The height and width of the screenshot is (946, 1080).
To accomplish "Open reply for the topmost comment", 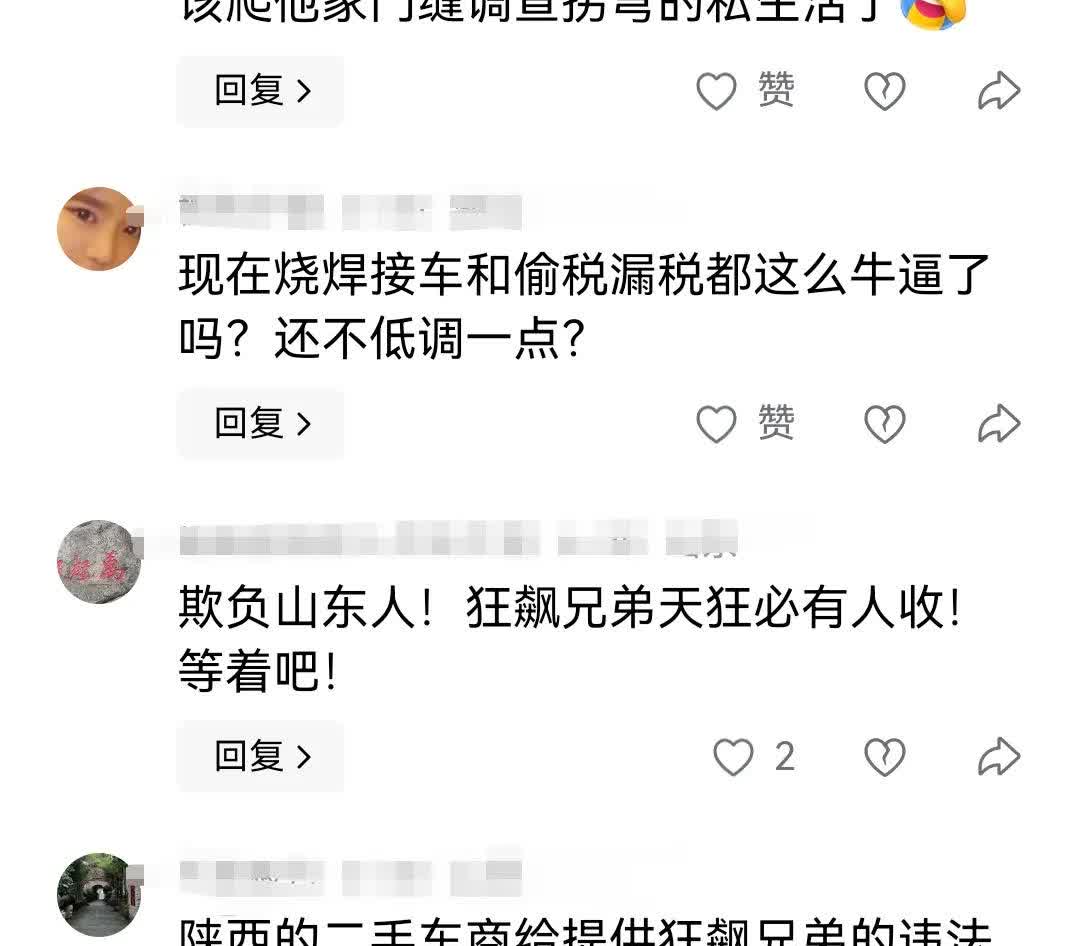I will pos(260,91).
